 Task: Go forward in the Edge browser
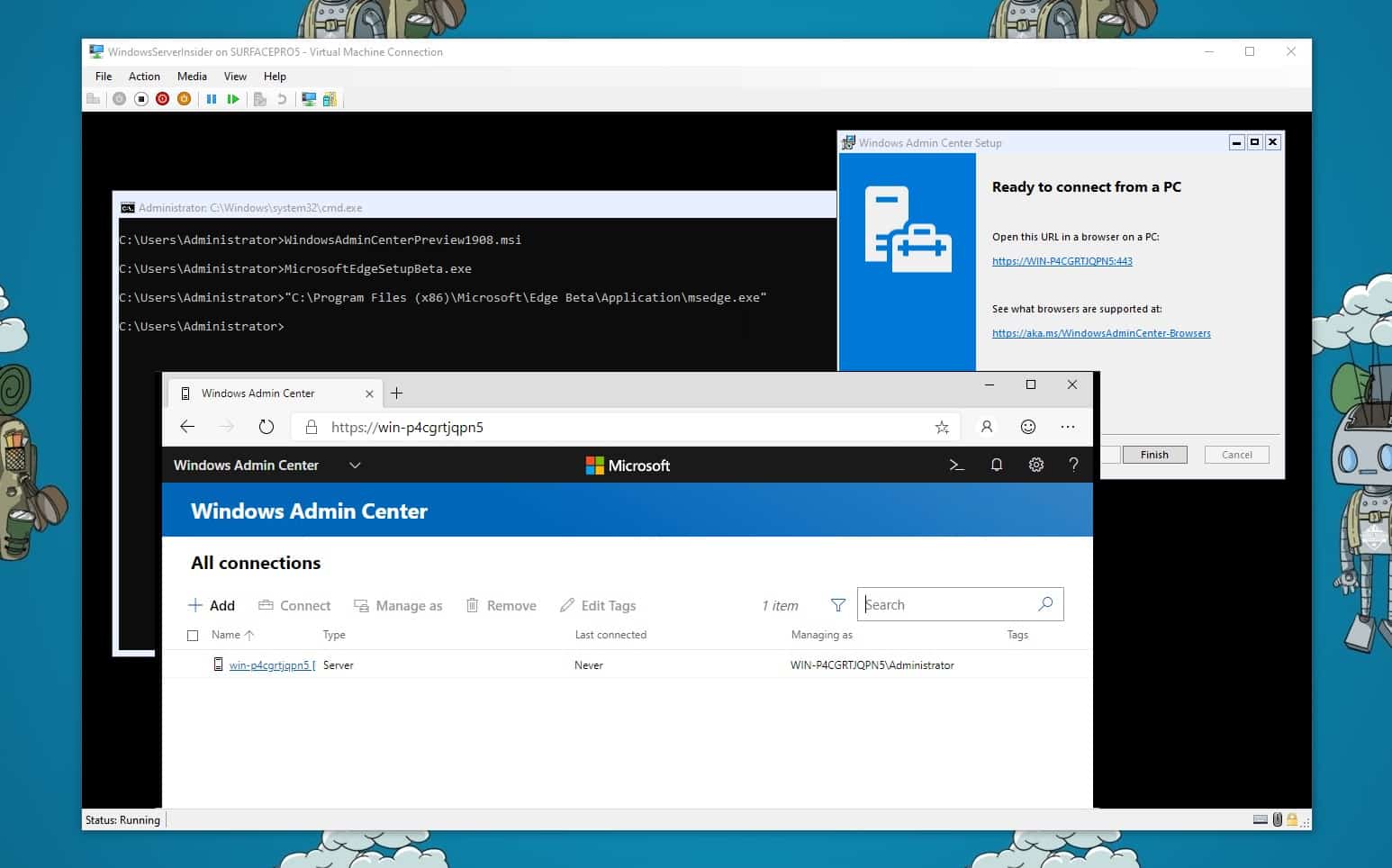coord(226,427)
